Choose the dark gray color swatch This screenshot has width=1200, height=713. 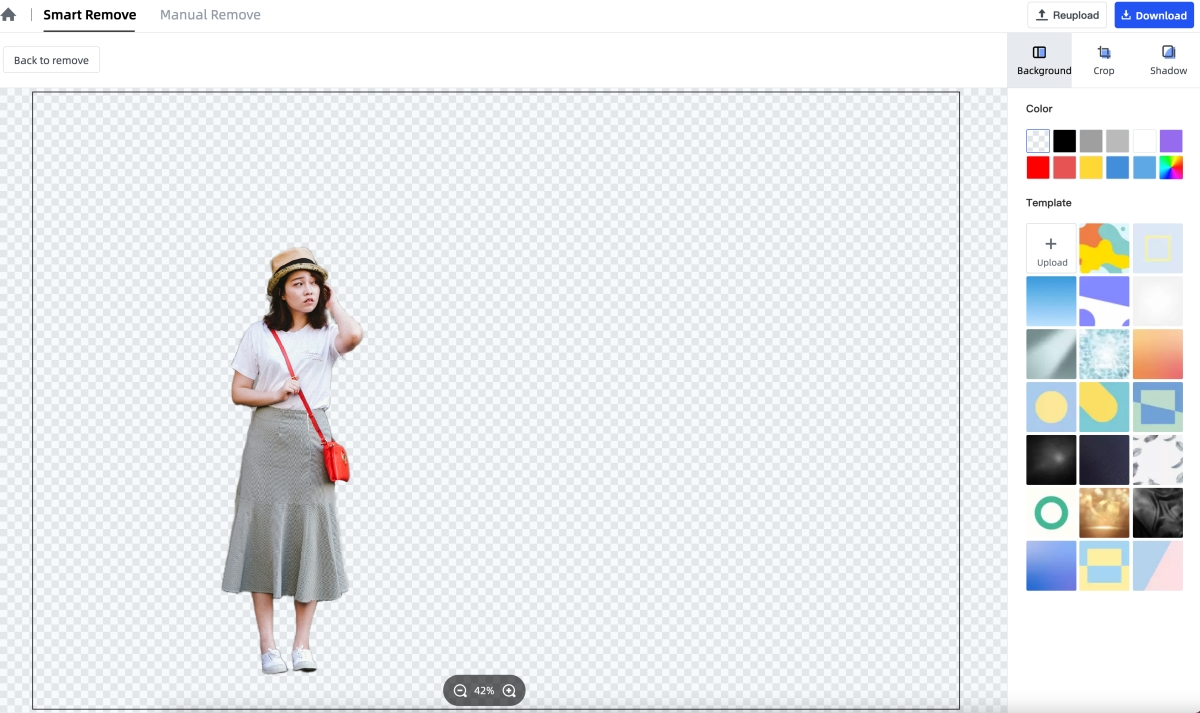click(x=1091, y=141)
